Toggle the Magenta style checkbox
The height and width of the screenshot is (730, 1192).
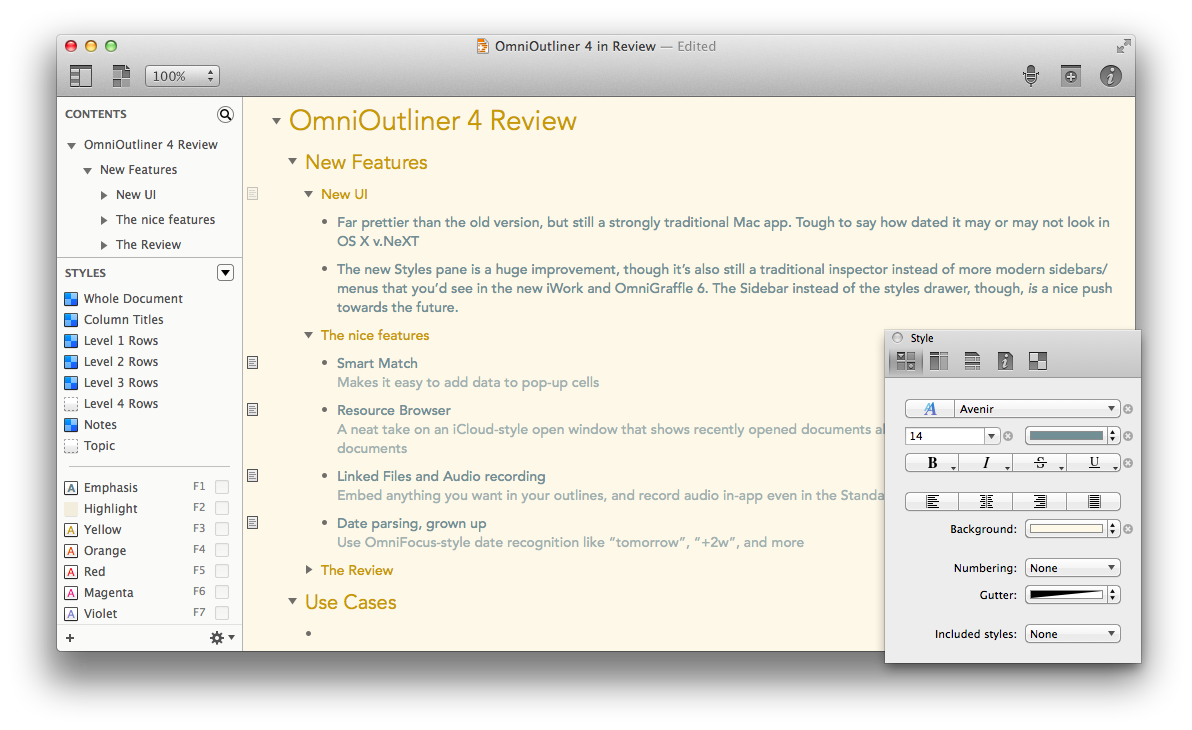coord(222,592)
